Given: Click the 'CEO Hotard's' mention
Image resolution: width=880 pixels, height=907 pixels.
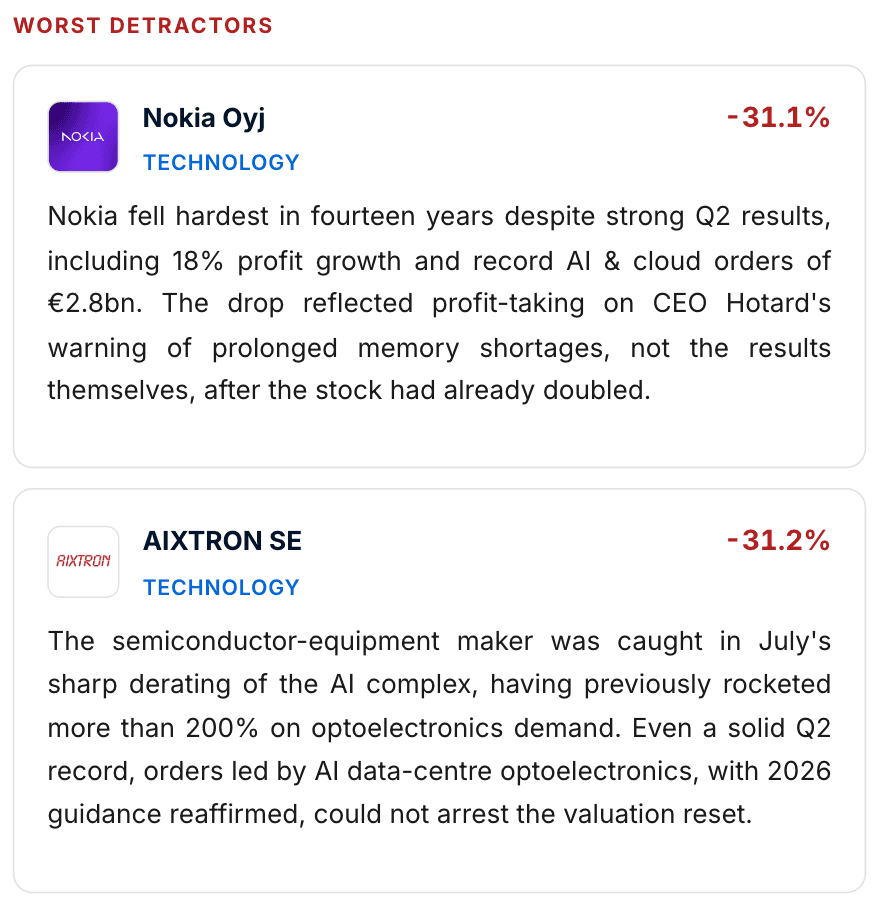Looking at the screenshot, I should pyautogui.click(x=742, y=303).
